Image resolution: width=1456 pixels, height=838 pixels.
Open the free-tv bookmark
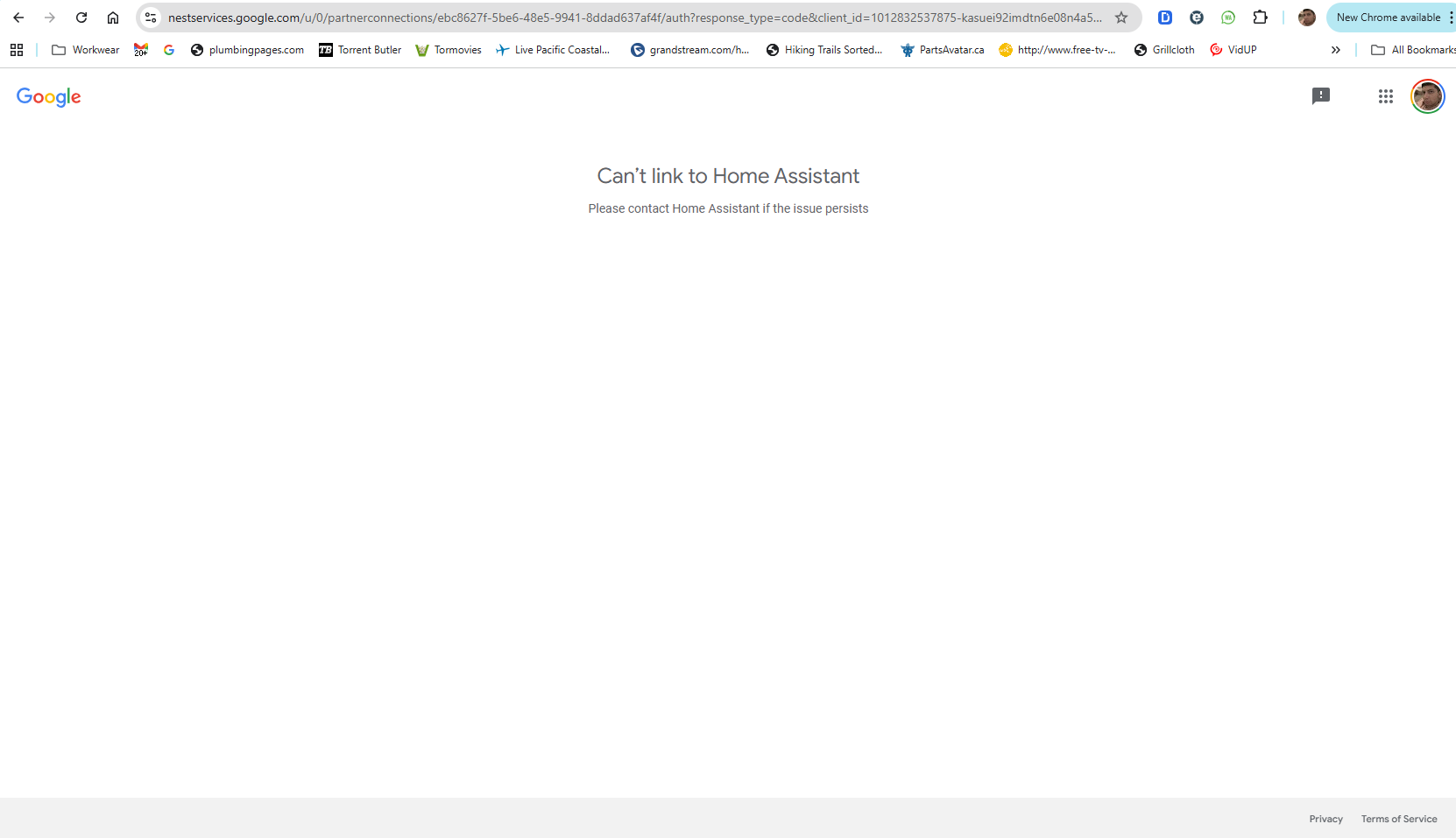(1057, 50)
